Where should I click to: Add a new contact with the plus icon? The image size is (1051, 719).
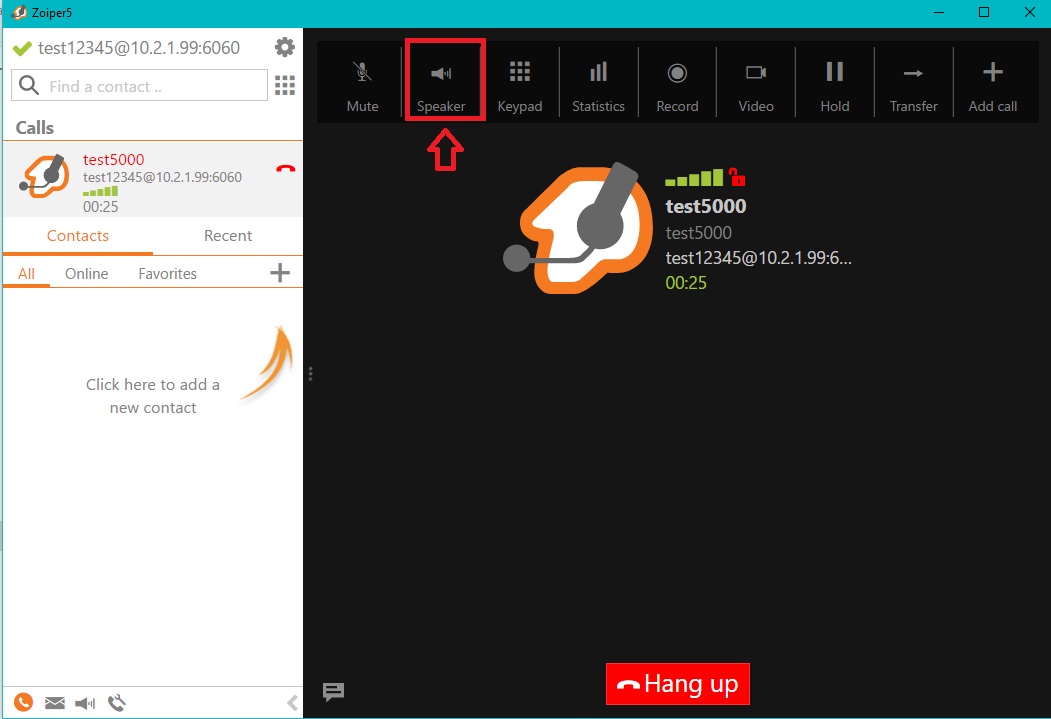pyautogui.click(x=280, y=273)
